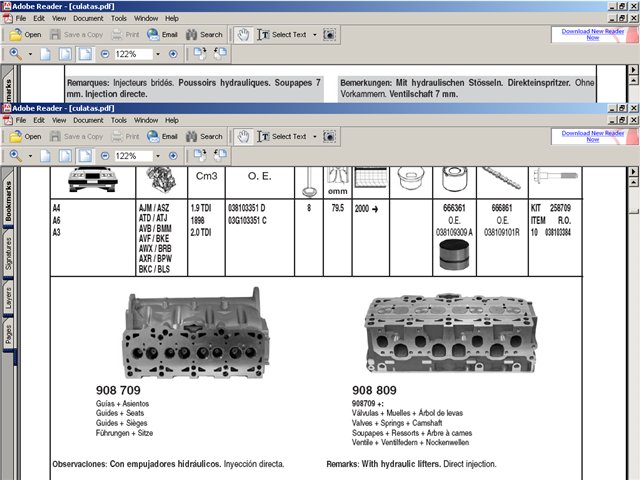Open Tools menu in front window
This screenshot has height=480, width=640.
pyautogui.click(x=119, y=120)
